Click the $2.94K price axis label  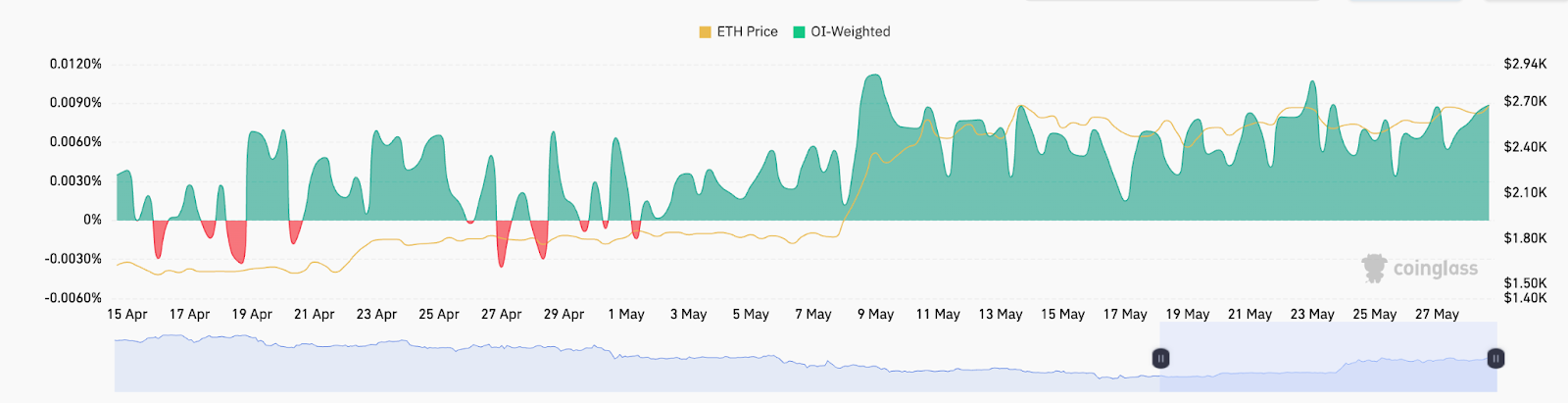point(1525,64)
